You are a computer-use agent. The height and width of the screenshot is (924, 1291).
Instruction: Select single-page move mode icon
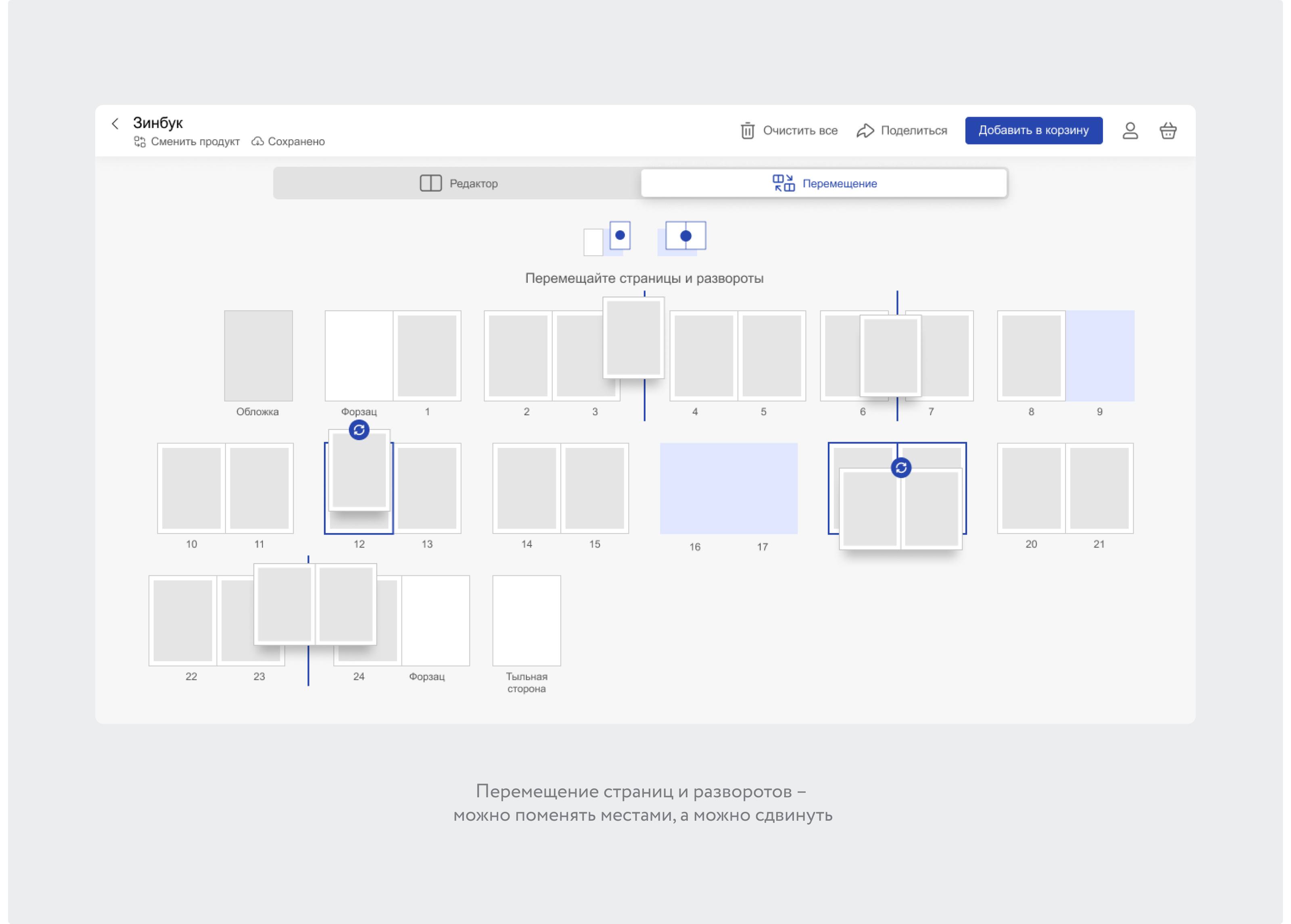click(x=608, y=238)
